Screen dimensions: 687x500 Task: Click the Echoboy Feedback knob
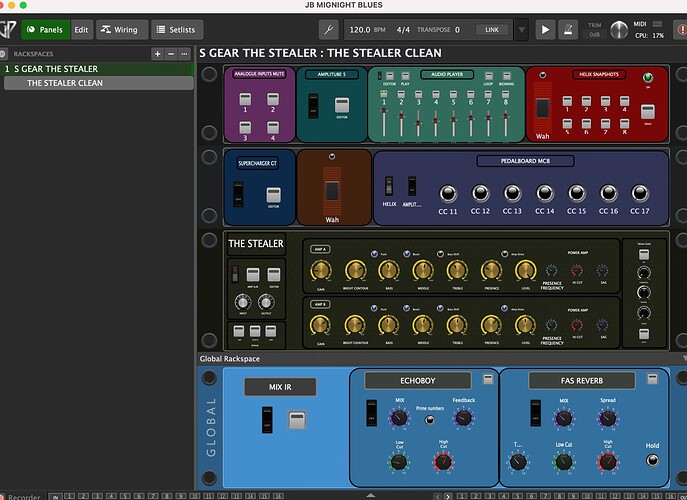click(463, 418)
